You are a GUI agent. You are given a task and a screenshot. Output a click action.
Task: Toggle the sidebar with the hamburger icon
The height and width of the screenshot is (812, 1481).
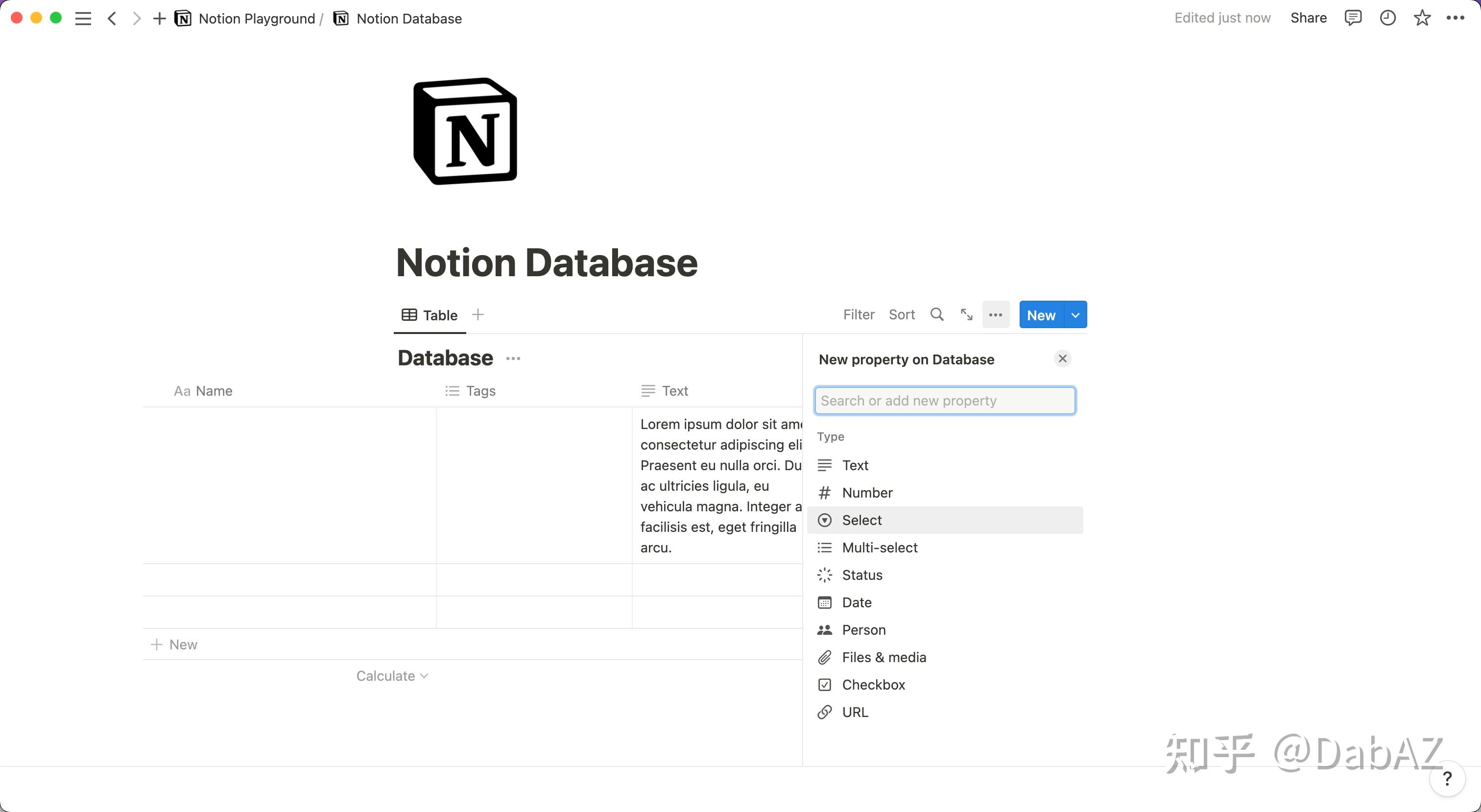(83, 18)
